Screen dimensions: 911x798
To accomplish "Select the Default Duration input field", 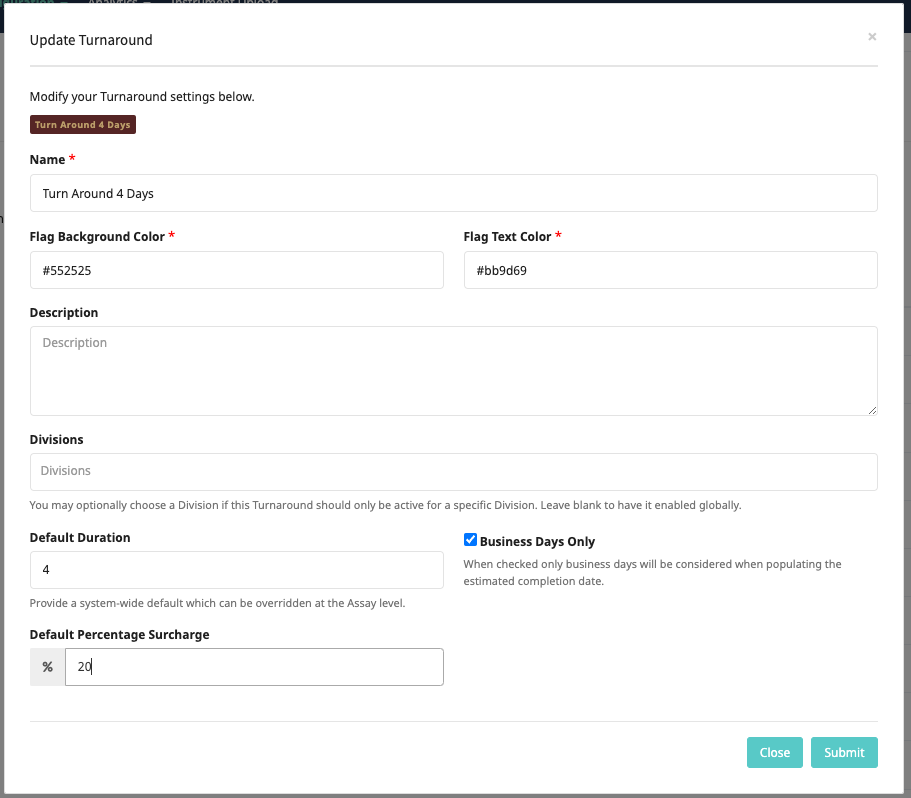I will click(236, 570).
